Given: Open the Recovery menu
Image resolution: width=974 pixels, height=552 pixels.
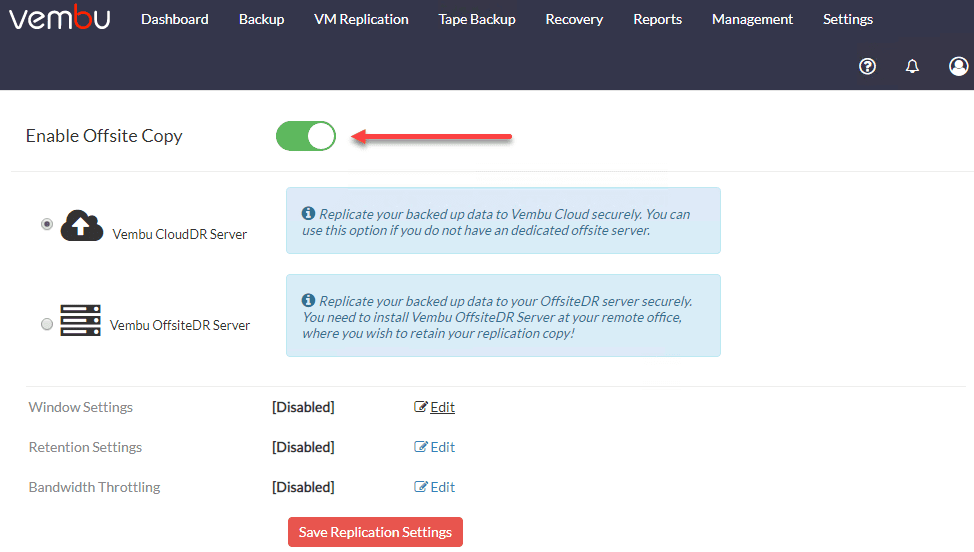Looking at the screenshot, I should click(574, 19).
